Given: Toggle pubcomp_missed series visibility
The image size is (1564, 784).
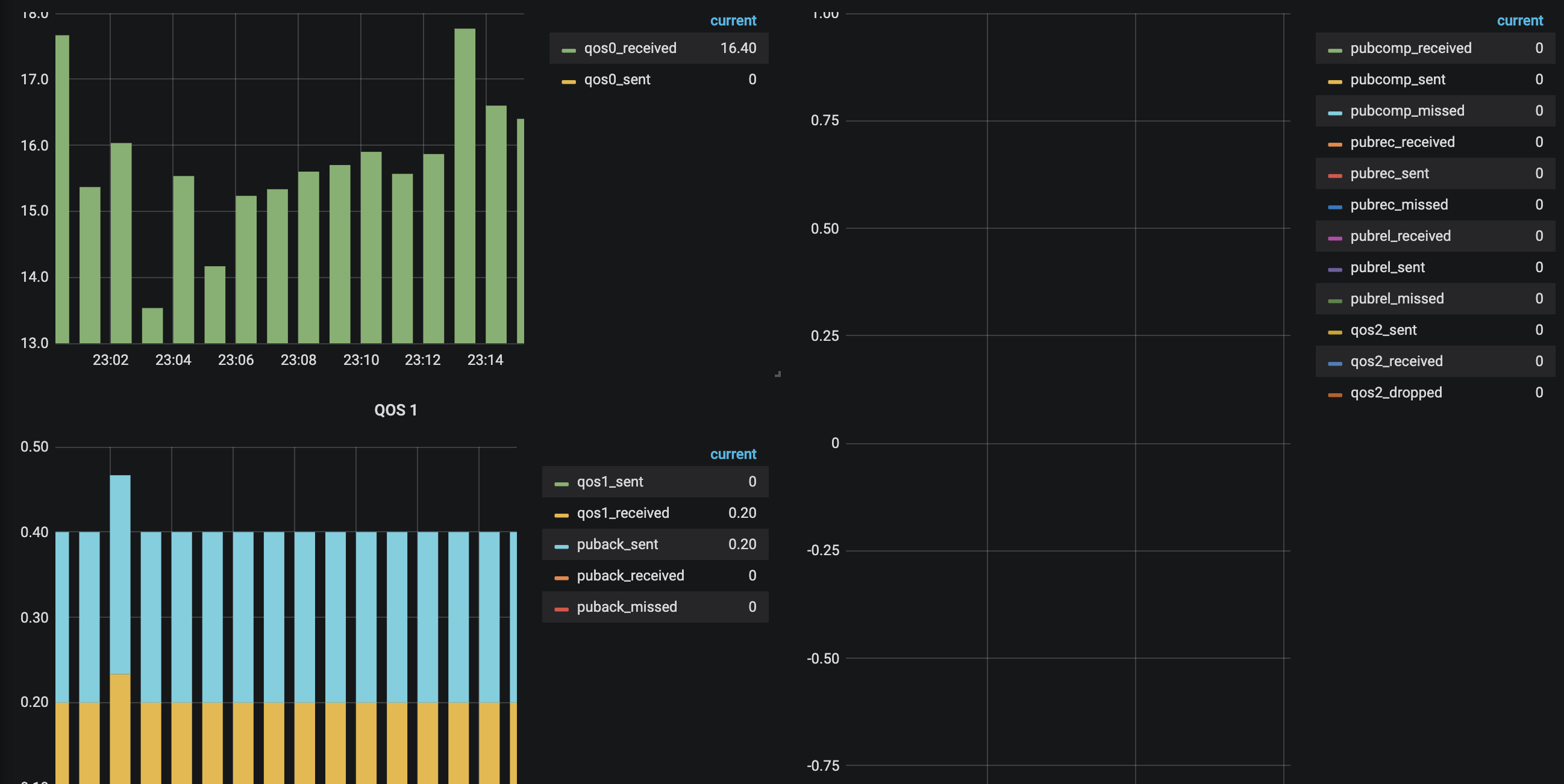Looking at the screenshot, I should [x=1407, y=111].
